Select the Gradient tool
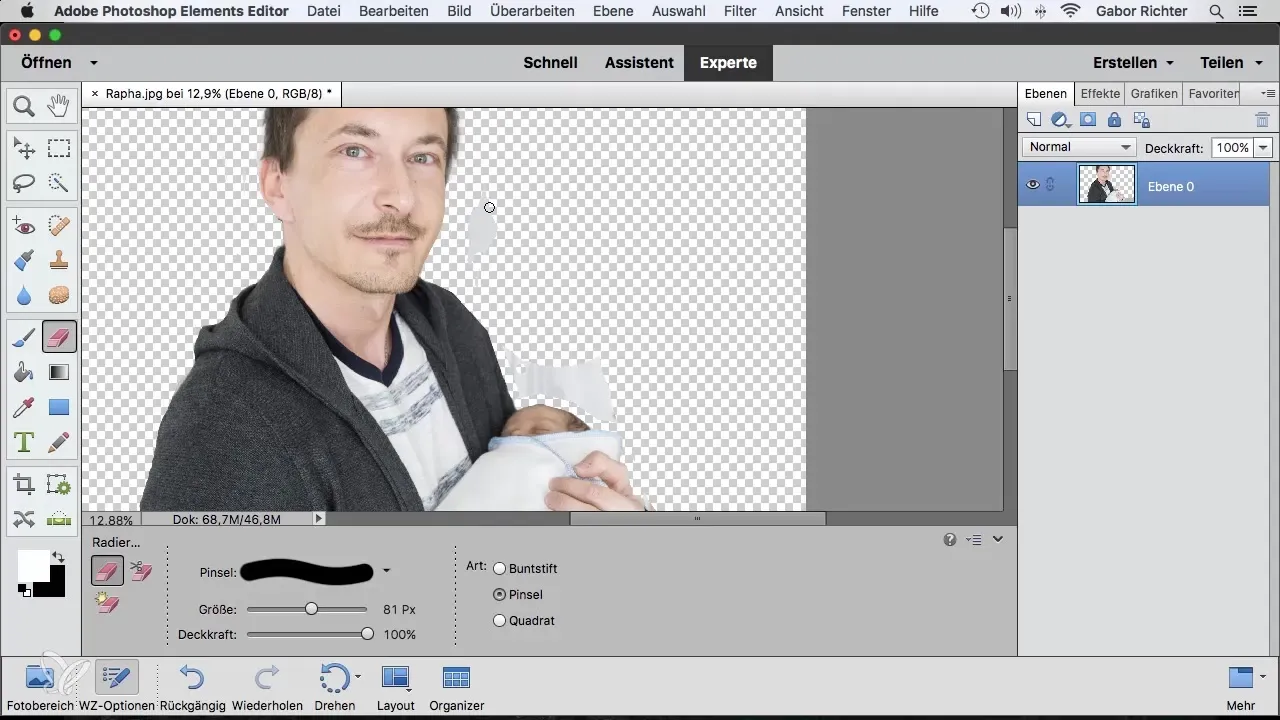 [x=59, y=373]
